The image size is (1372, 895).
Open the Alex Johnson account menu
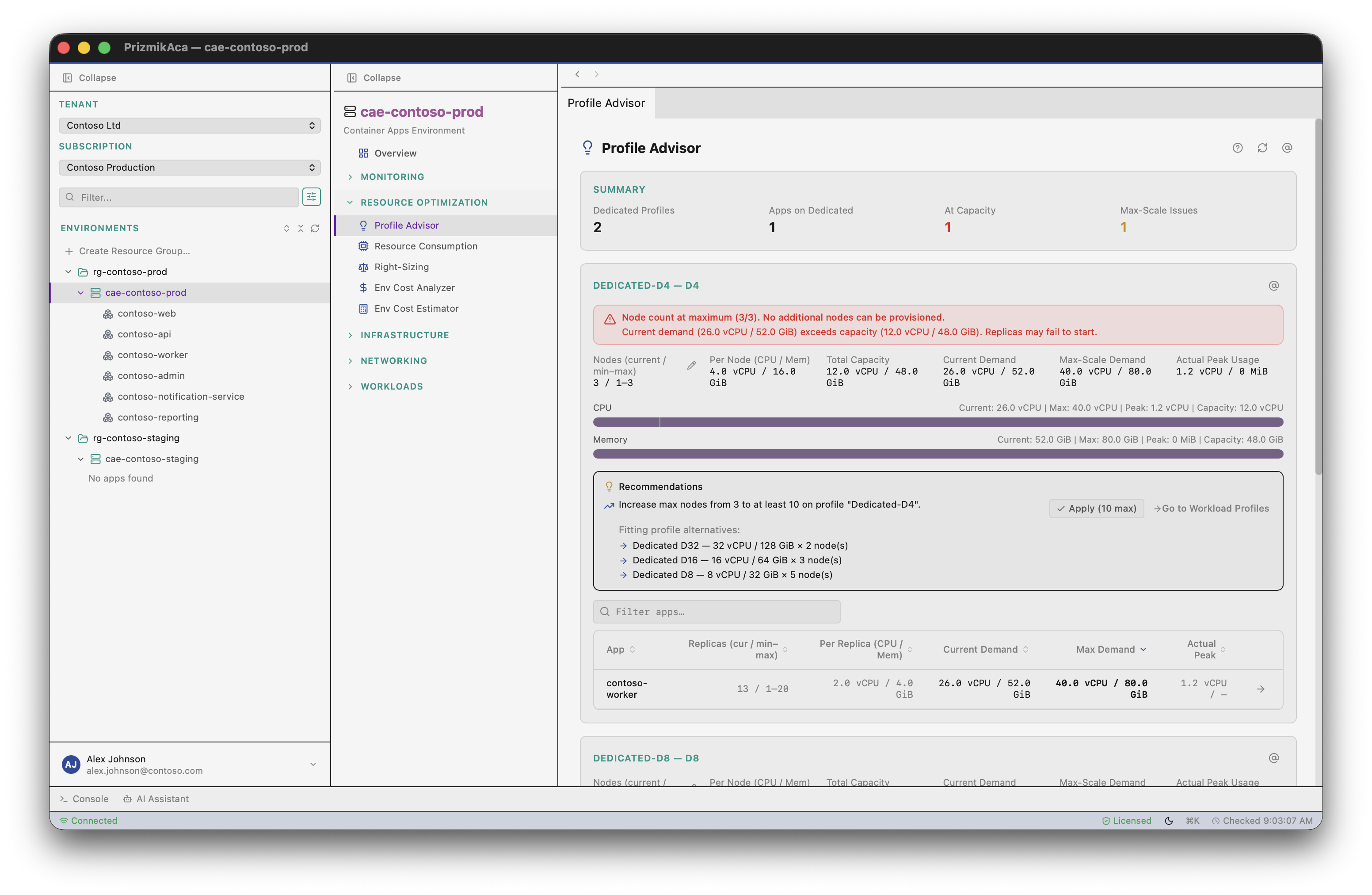(190, 765)
